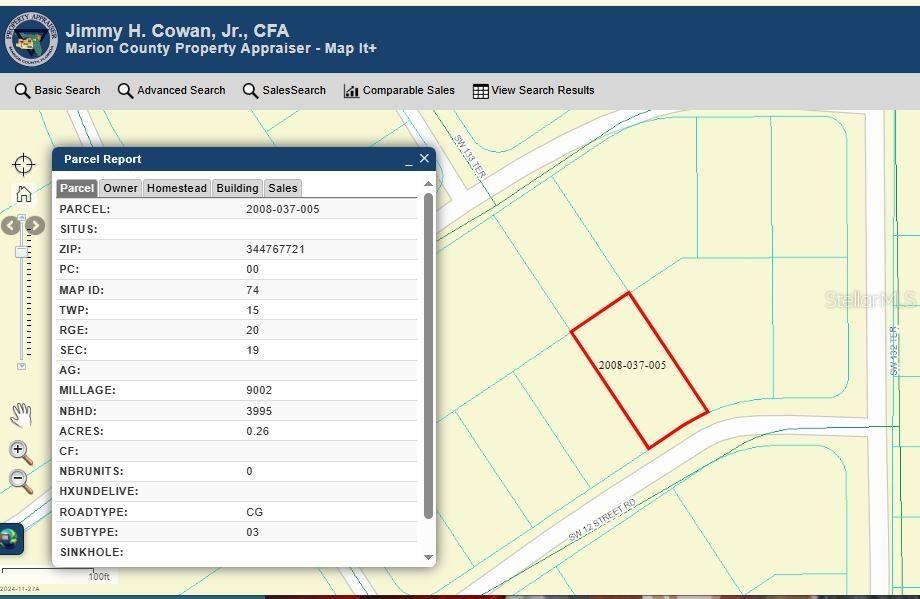Screen dimensions: 920x599
Task: Click the Marion County Property Appraiser logo
Action: 31,40
